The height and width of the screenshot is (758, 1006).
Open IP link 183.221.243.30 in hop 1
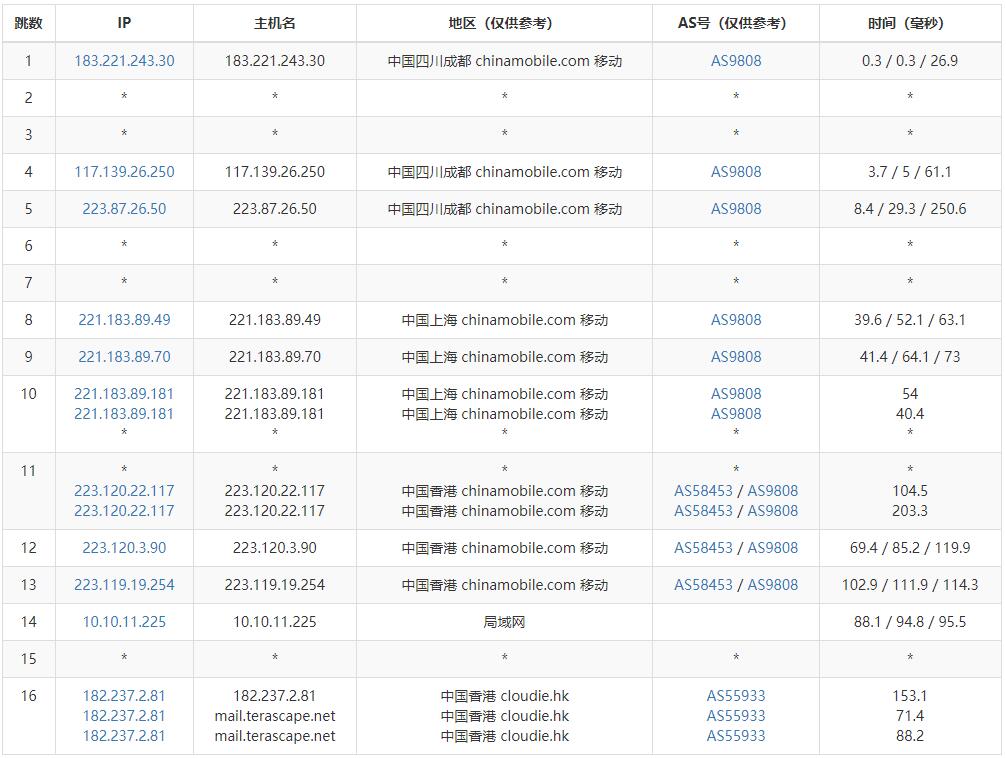124,61
